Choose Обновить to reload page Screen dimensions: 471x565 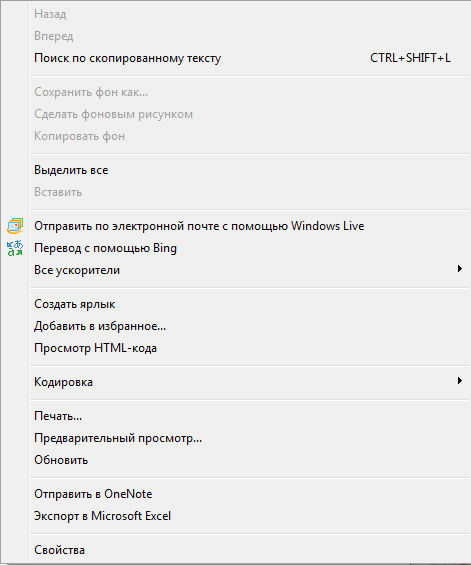pyautogui.click(x=249, y=460)
